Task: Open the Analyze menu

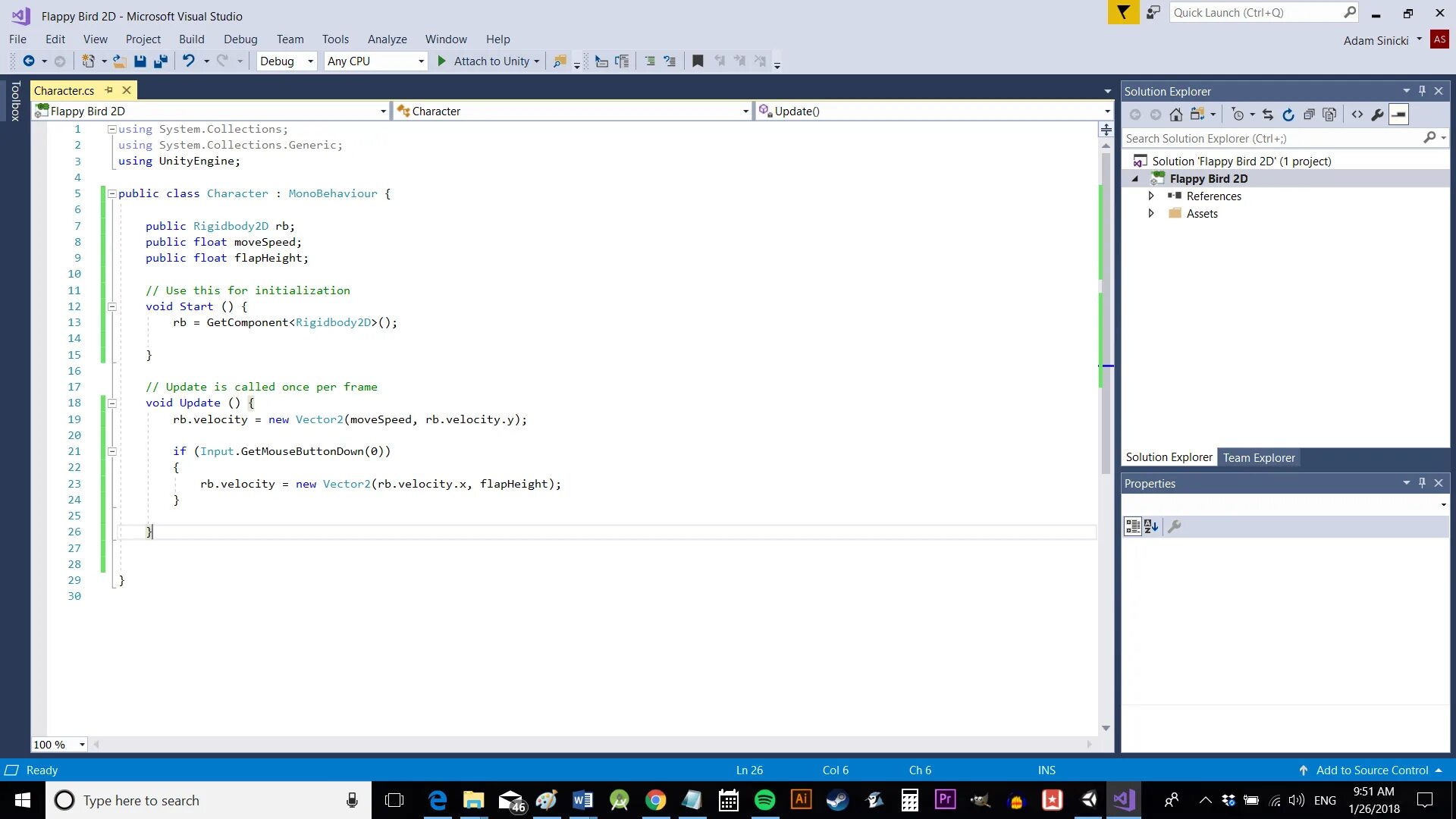Action: click(387, 39)
